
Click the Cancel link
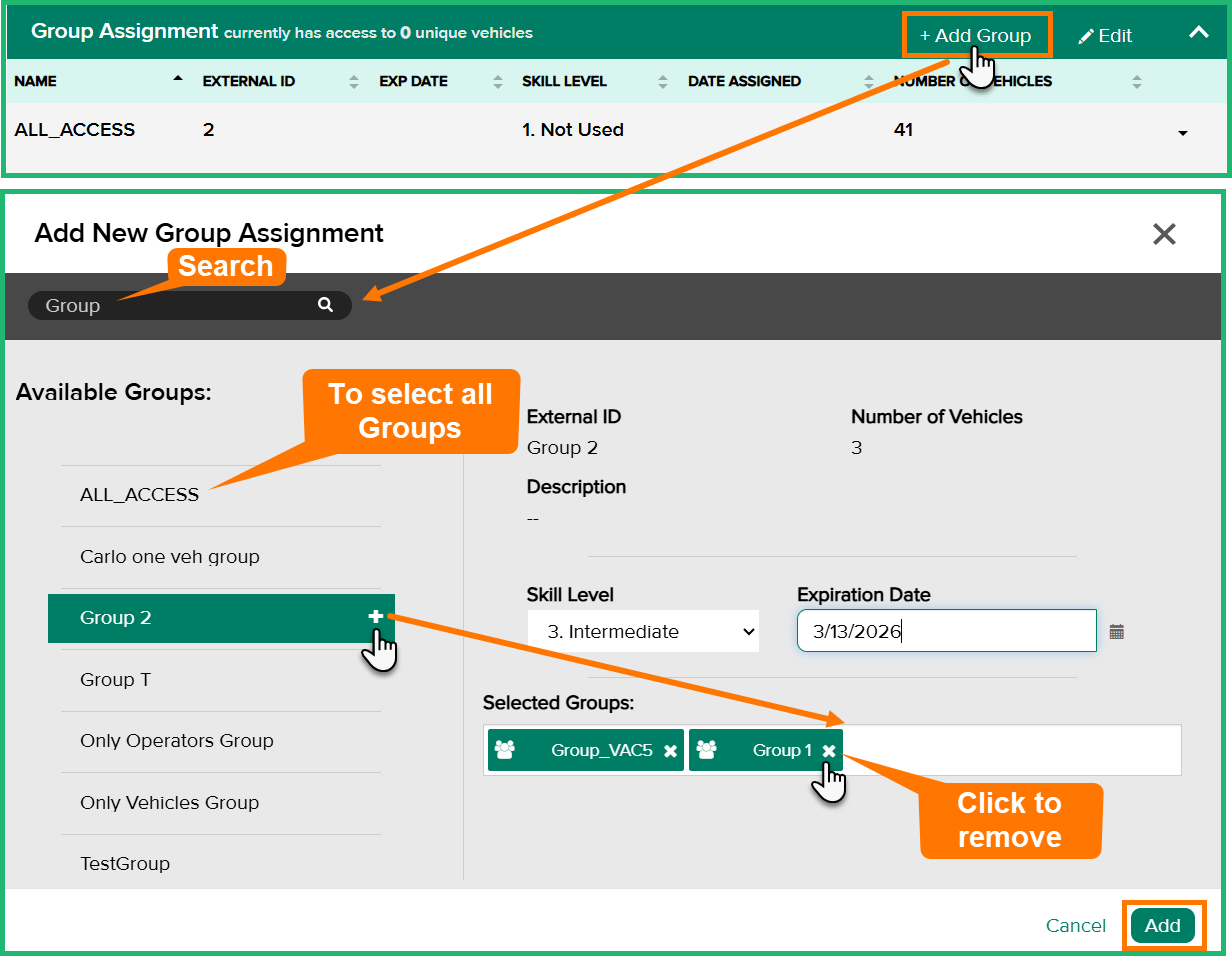click(1075, 926)
